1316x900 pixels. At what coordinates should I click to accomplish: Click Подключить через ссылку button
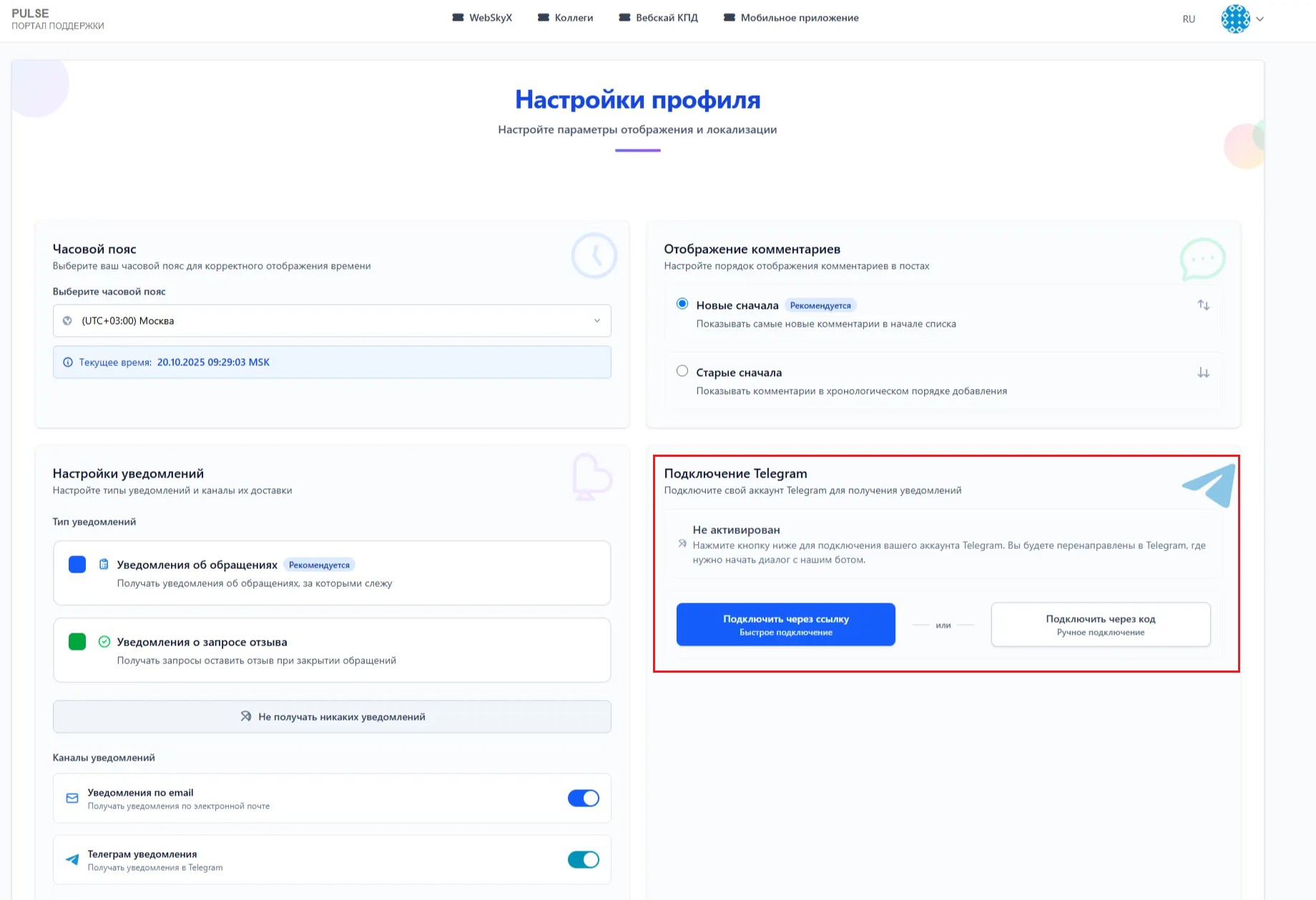[786, 625]
